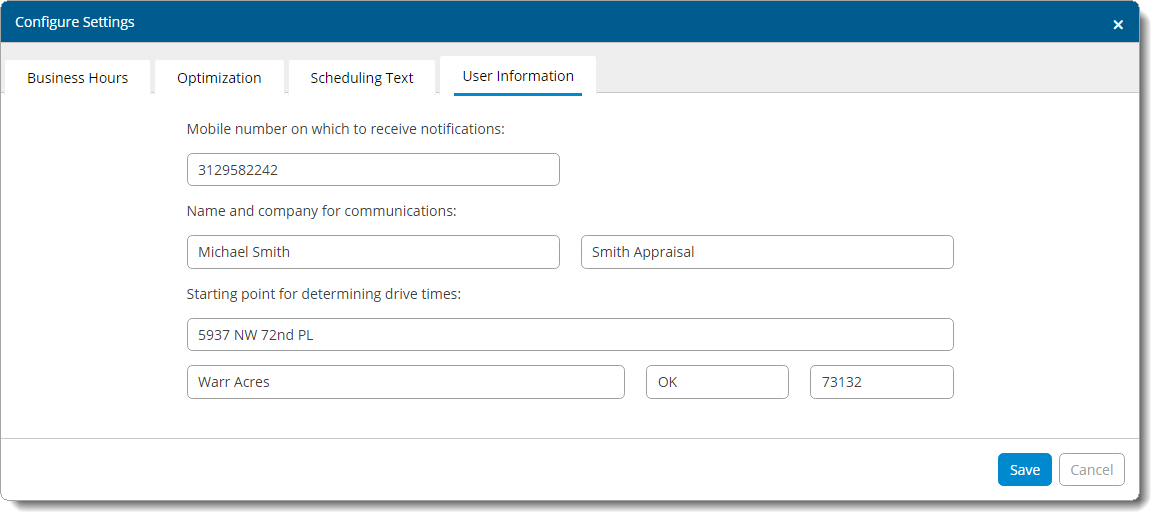Screen dimensions: 1160x521
Task: Click the starting point drive times label
Action: [x=323, y=294]
